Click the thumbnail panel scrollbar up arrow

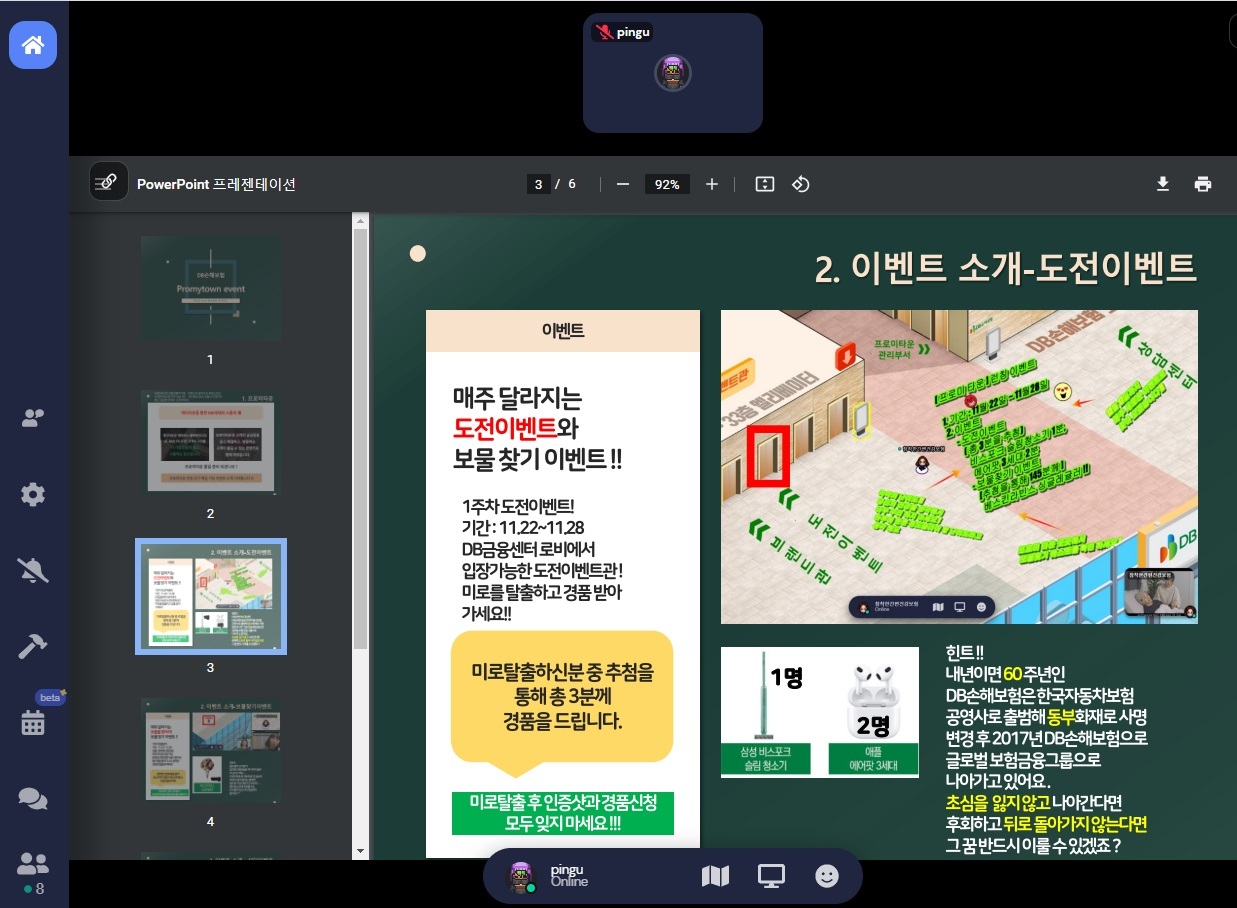point(361,220)
